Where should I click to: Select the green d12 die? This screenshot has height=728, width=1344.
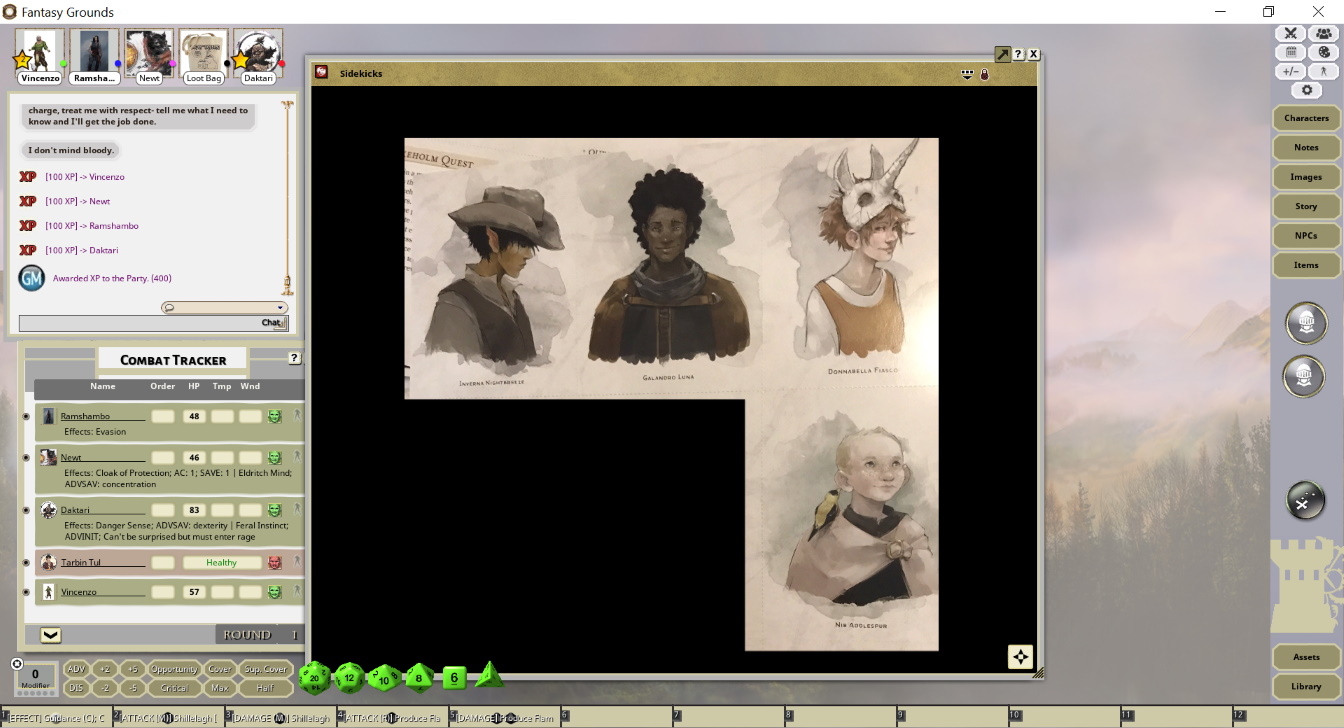349,677
